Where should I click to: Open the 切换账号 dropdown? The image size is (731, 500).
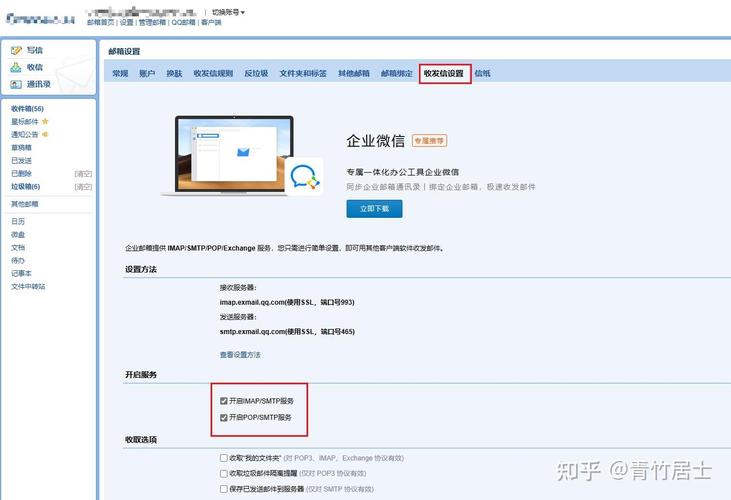(x=228, y=12)
